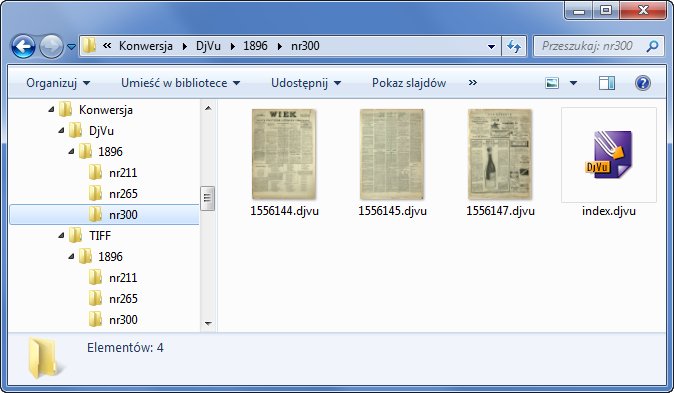Open the Udostępnij menu
Image resolution: width=674 pixels, height=393 pixels.
coord(306,83)
